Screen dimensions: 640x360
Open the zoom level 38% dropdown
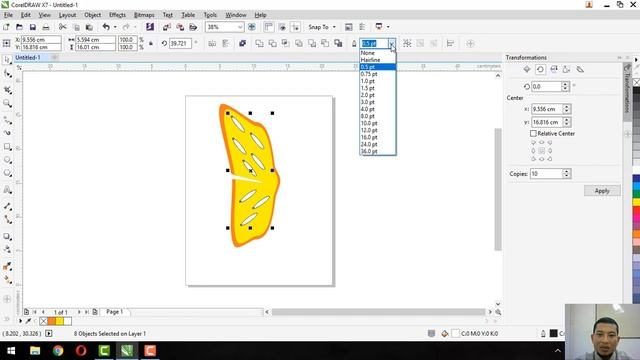click(x=240, y=27)
